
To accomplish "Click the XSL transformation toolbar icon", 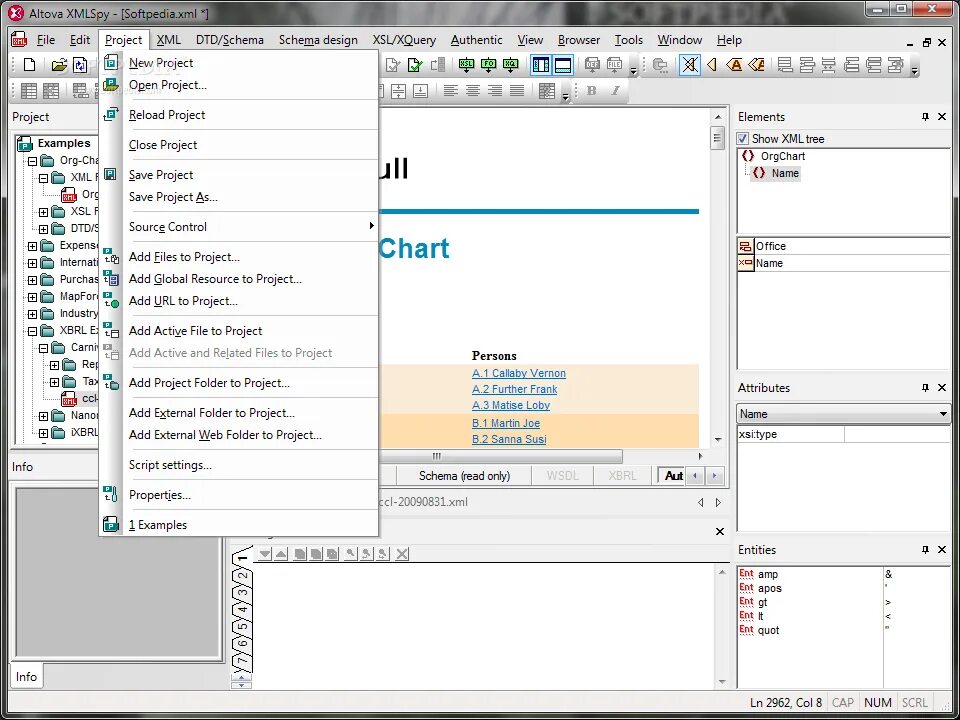I will coord(467,64).
